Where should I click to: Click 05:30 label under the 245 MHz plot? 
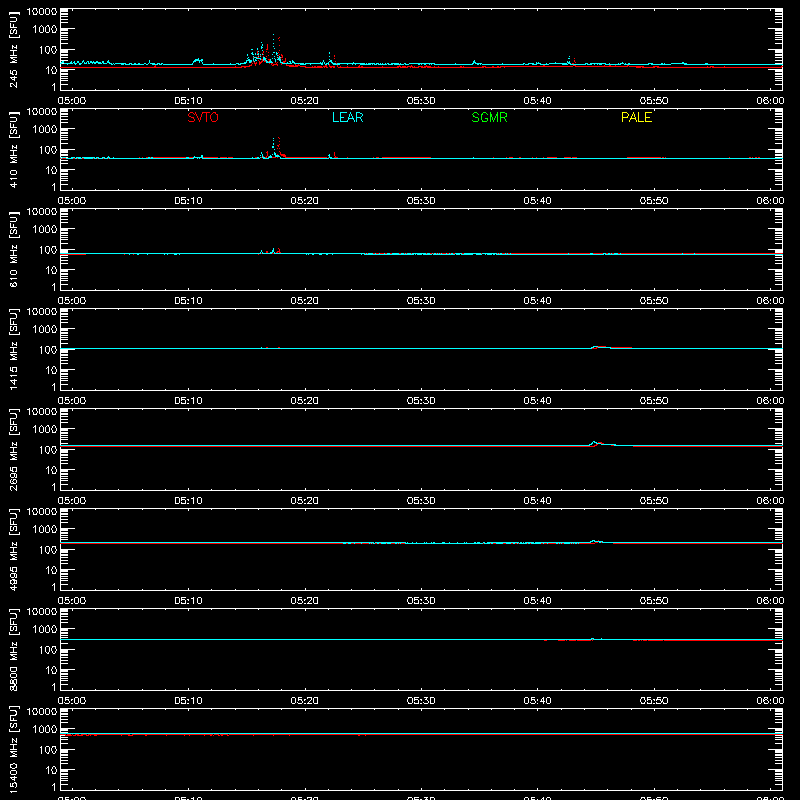pyautogui.click(x=421, y=101)
